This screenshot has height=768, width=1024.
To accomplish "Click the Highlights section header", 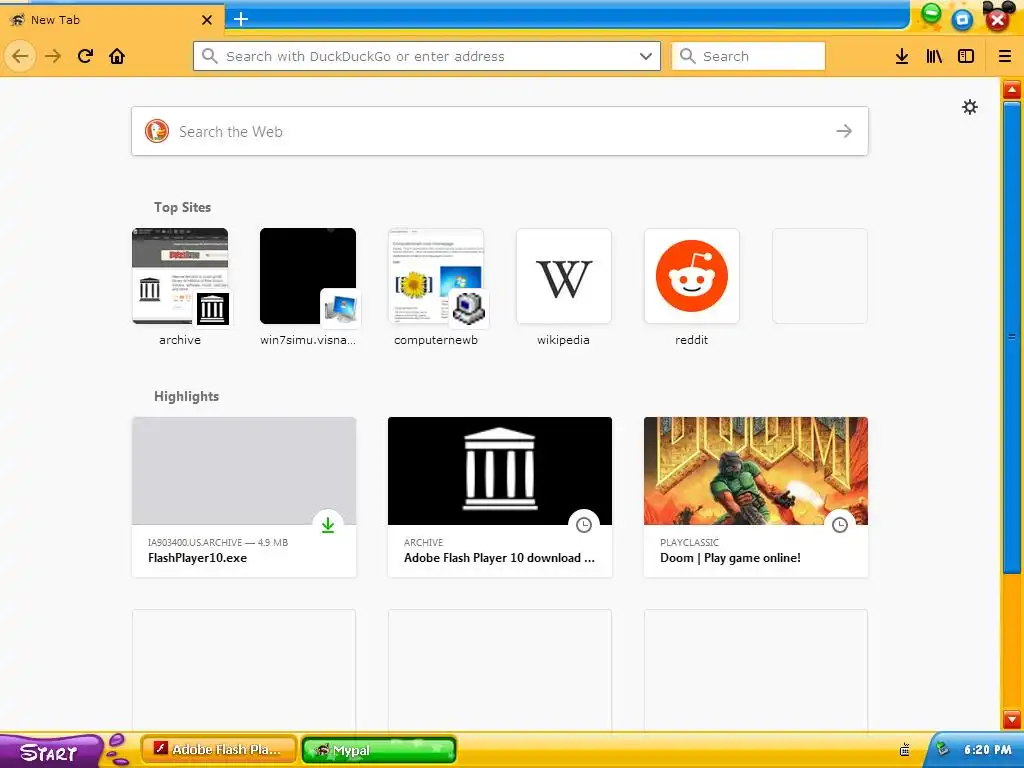I will click(x=186, y=396).
